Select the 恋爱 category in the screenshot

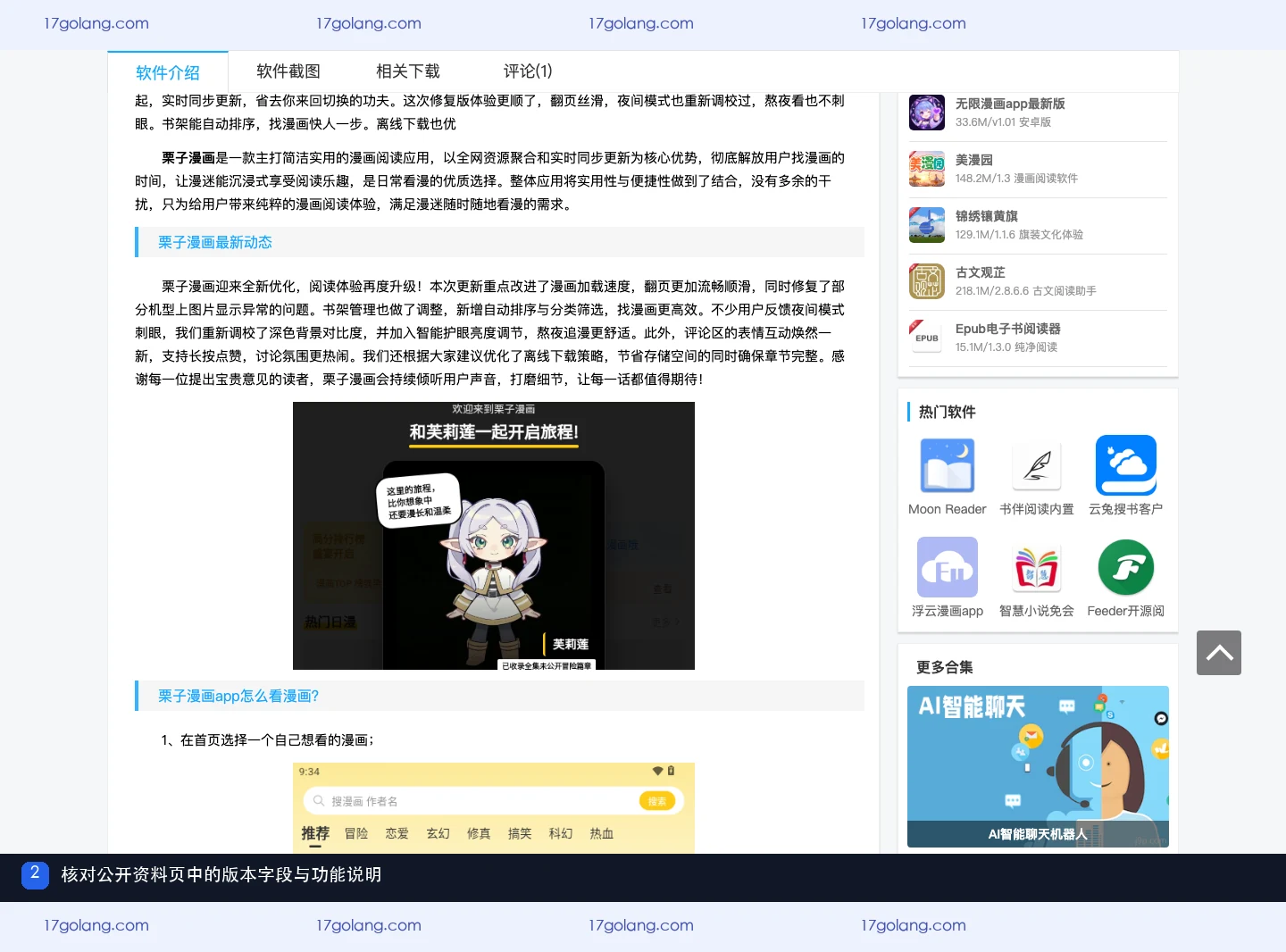[x=397, y=833]
